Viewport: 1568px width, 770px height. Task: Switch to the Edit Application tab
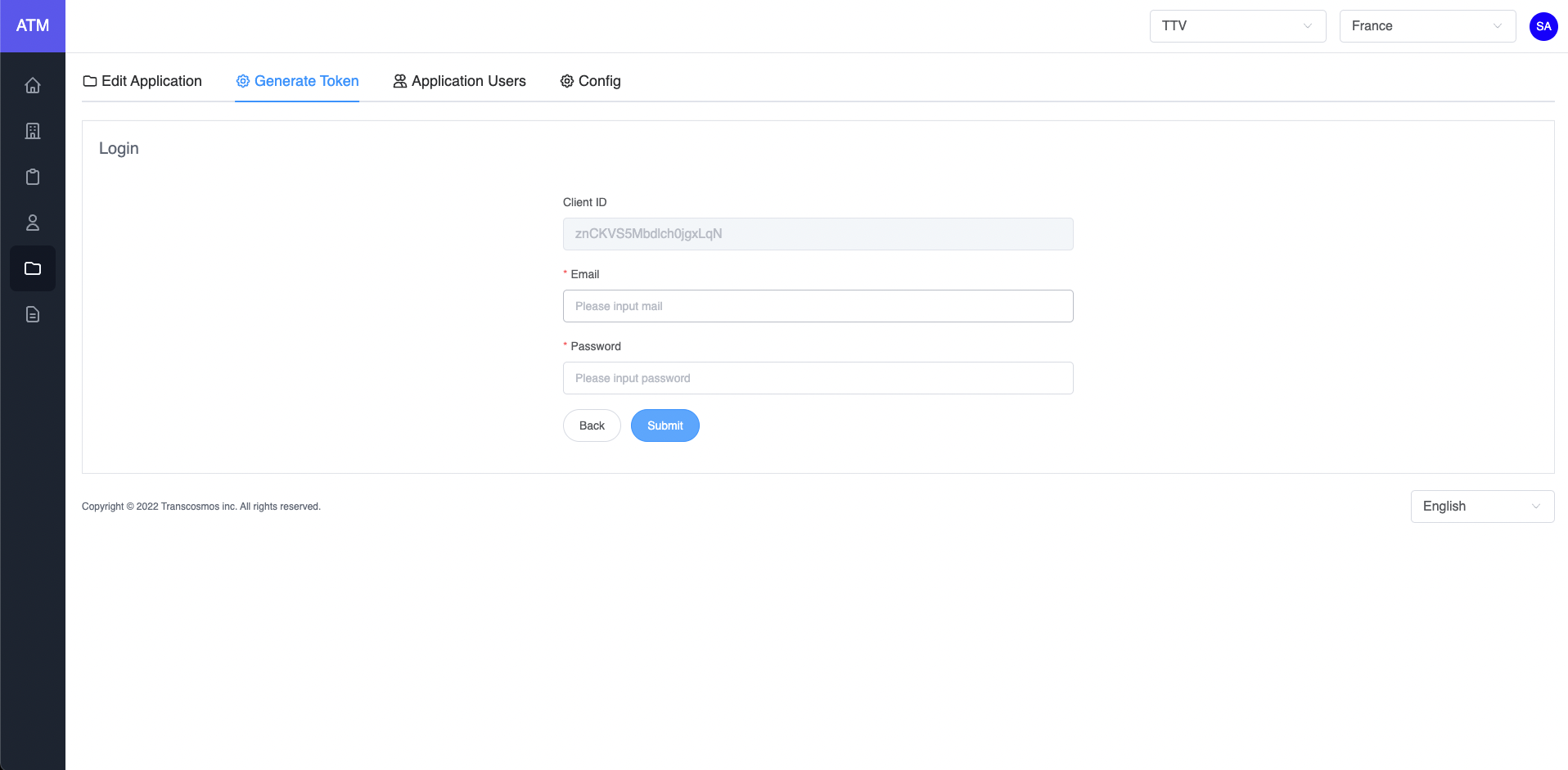point(142,81)
